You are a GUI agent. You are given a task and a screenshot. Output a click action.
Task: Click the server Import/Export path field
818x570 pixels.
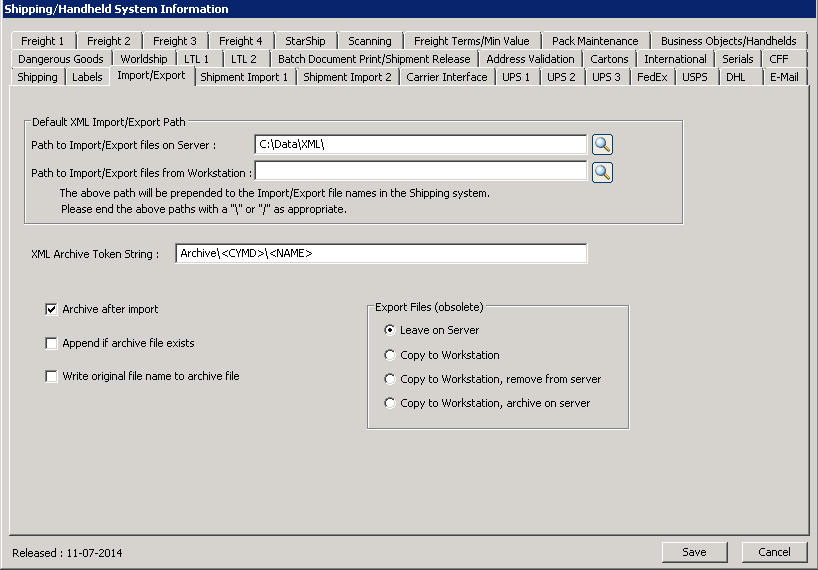(x=420, y=145)
